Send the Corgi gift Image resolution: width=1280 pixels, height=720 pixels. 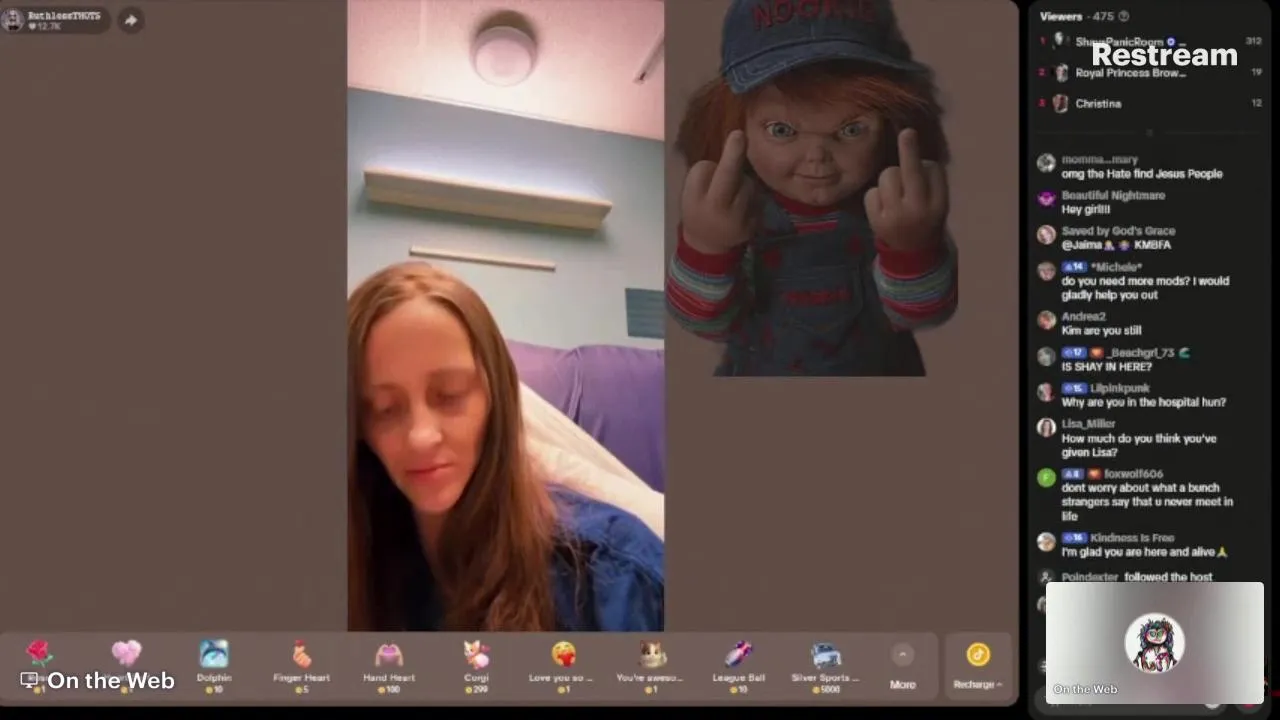tap(476, 664)
